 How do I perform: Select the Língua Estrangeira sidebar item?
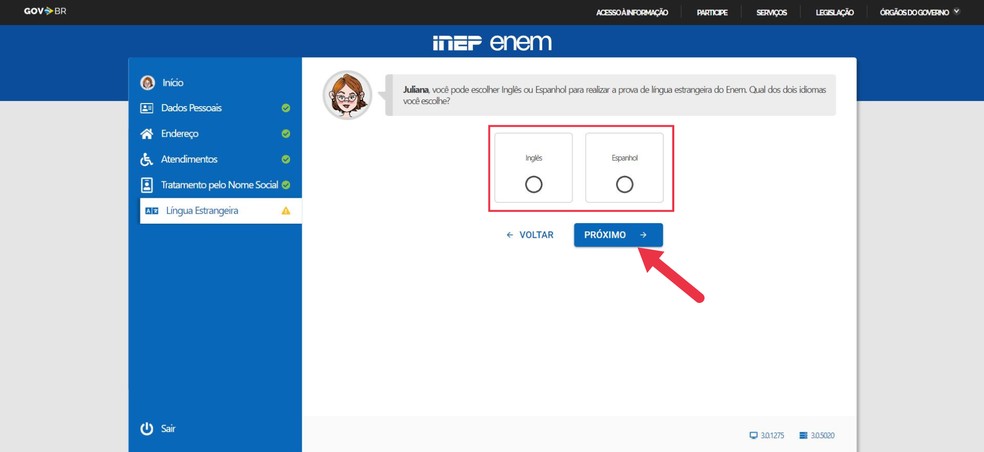coord(220,211)
